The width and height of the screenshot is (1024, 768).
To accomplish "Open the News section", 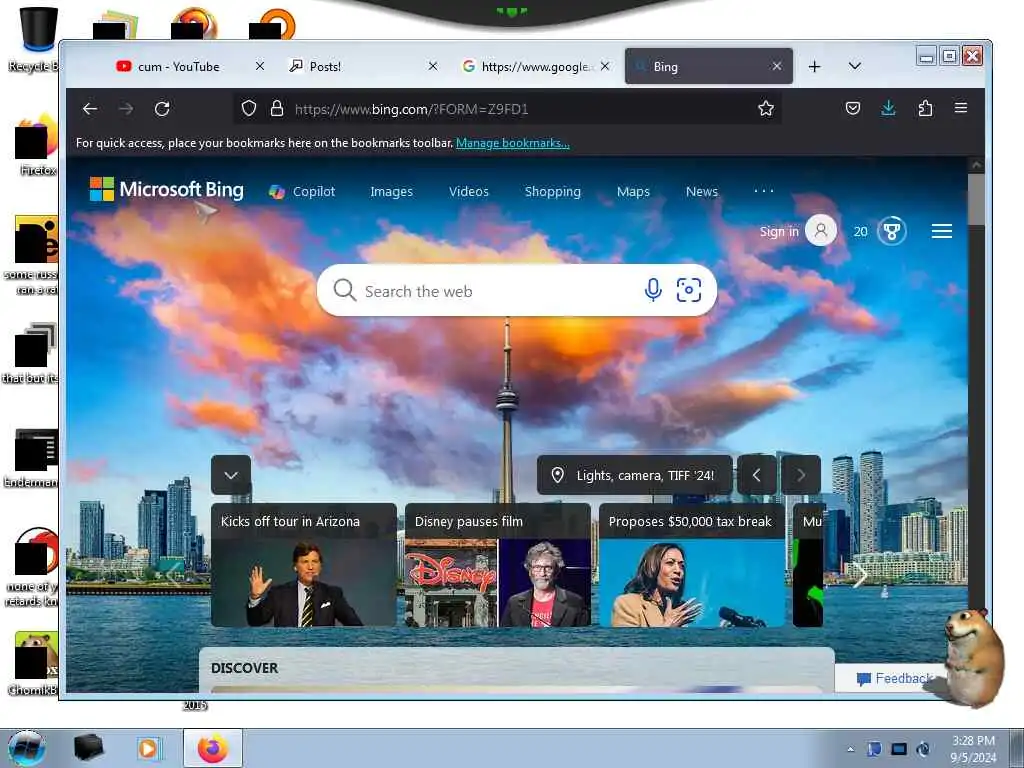I will pyautogui.click(x=701, y=192).
